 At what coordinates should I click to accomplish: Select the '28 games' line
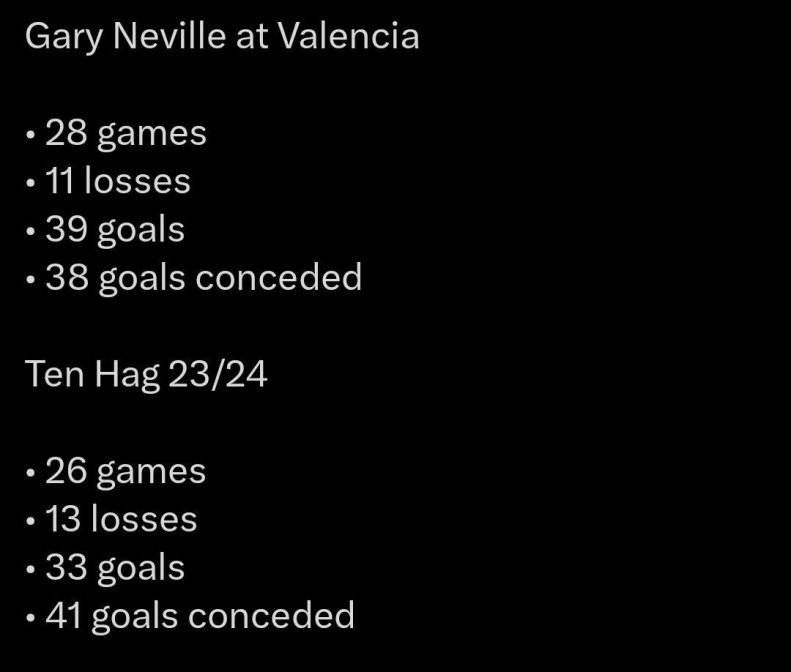[126, 134]
